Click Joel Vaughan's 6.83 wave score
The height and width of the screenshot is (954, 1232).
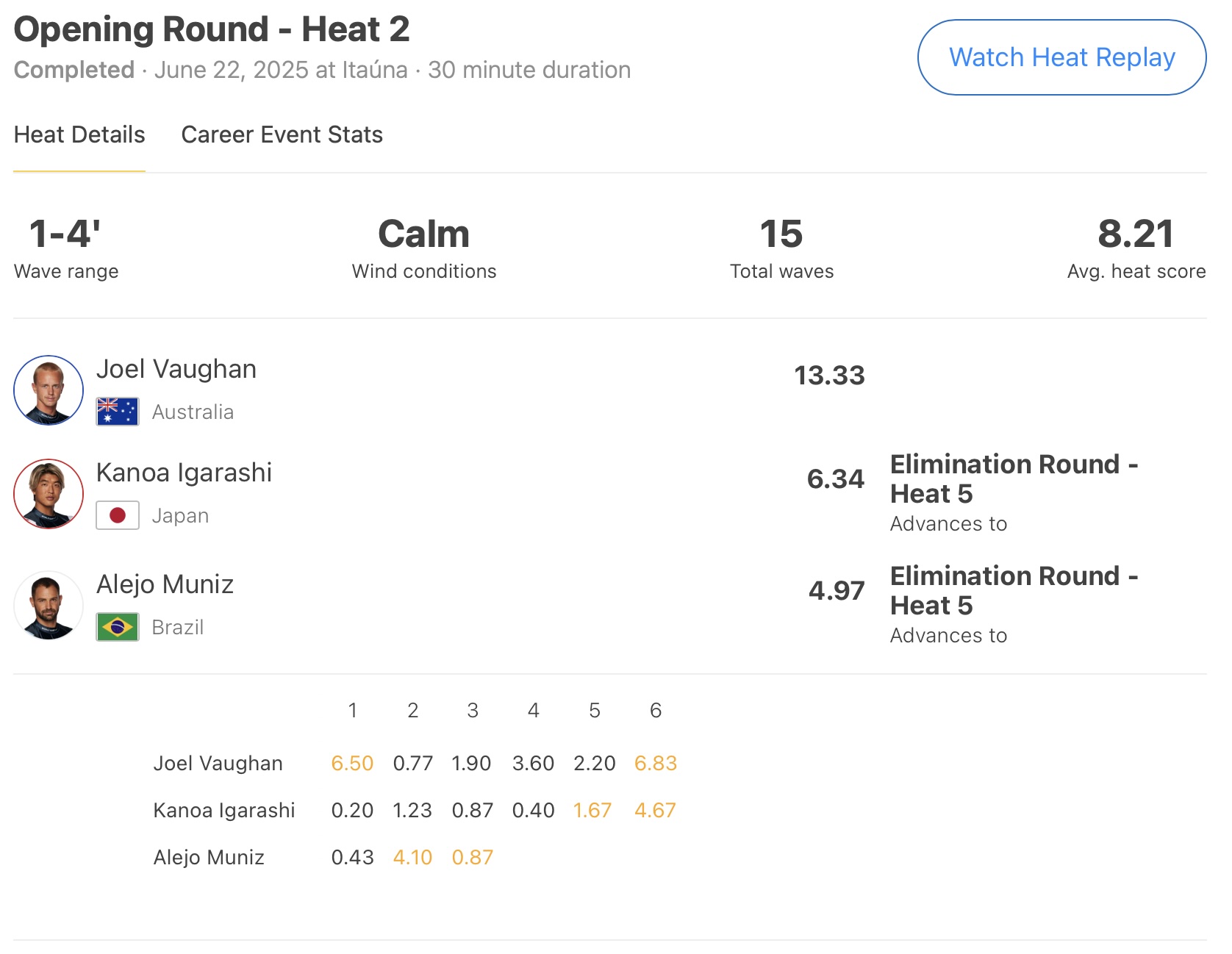tap(655, 764)
